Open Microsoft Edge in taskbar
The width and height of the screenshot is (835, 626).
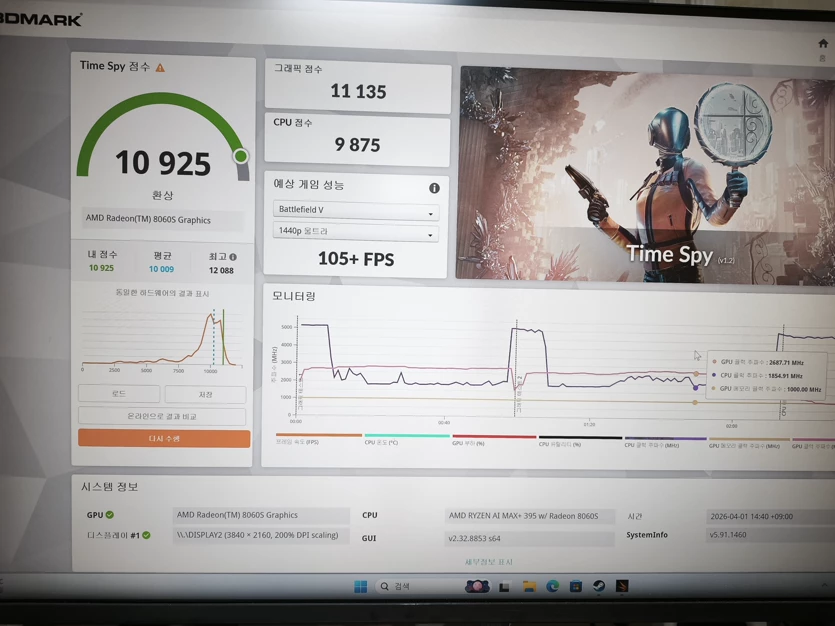click(552, 586)
